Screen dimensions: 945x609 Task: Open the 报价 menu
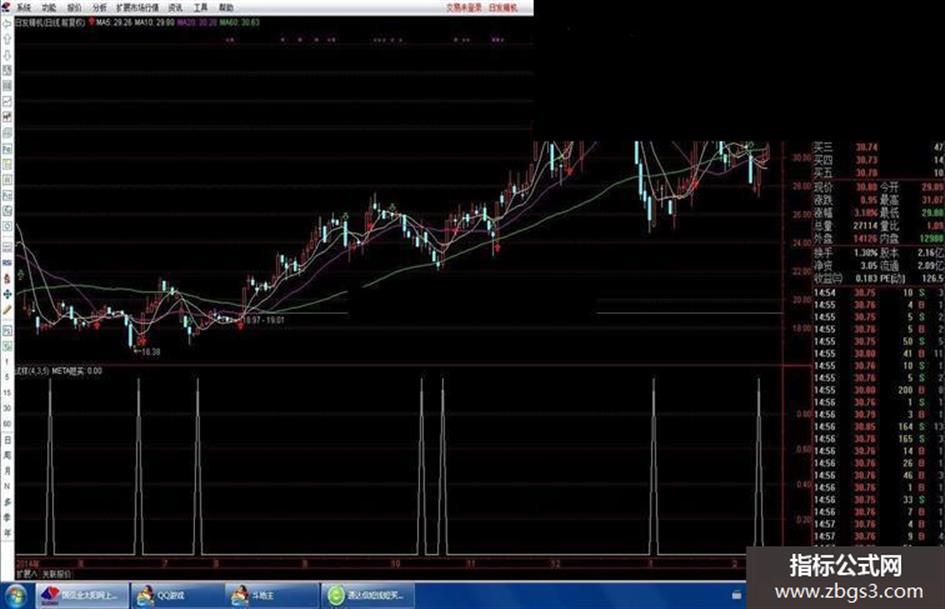[x=74, y=8]
